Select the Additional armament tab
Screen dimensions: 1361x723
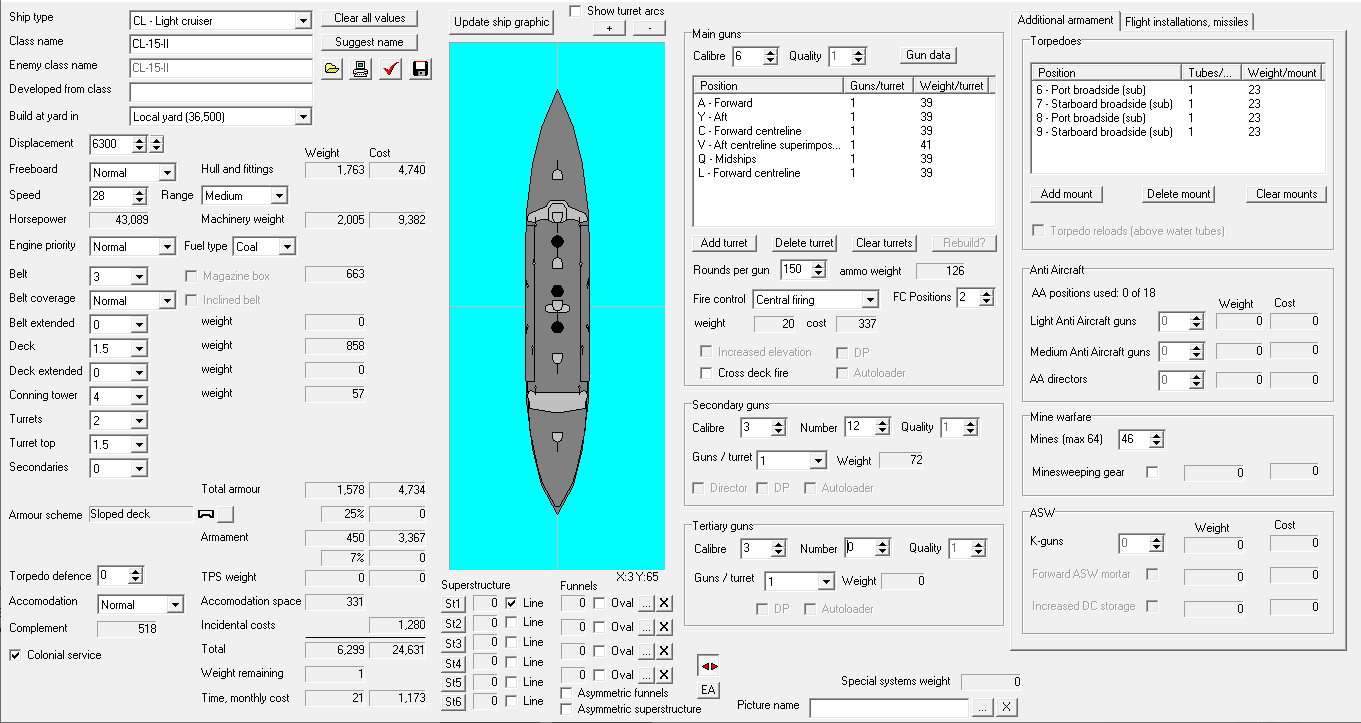coord(1065,21)
